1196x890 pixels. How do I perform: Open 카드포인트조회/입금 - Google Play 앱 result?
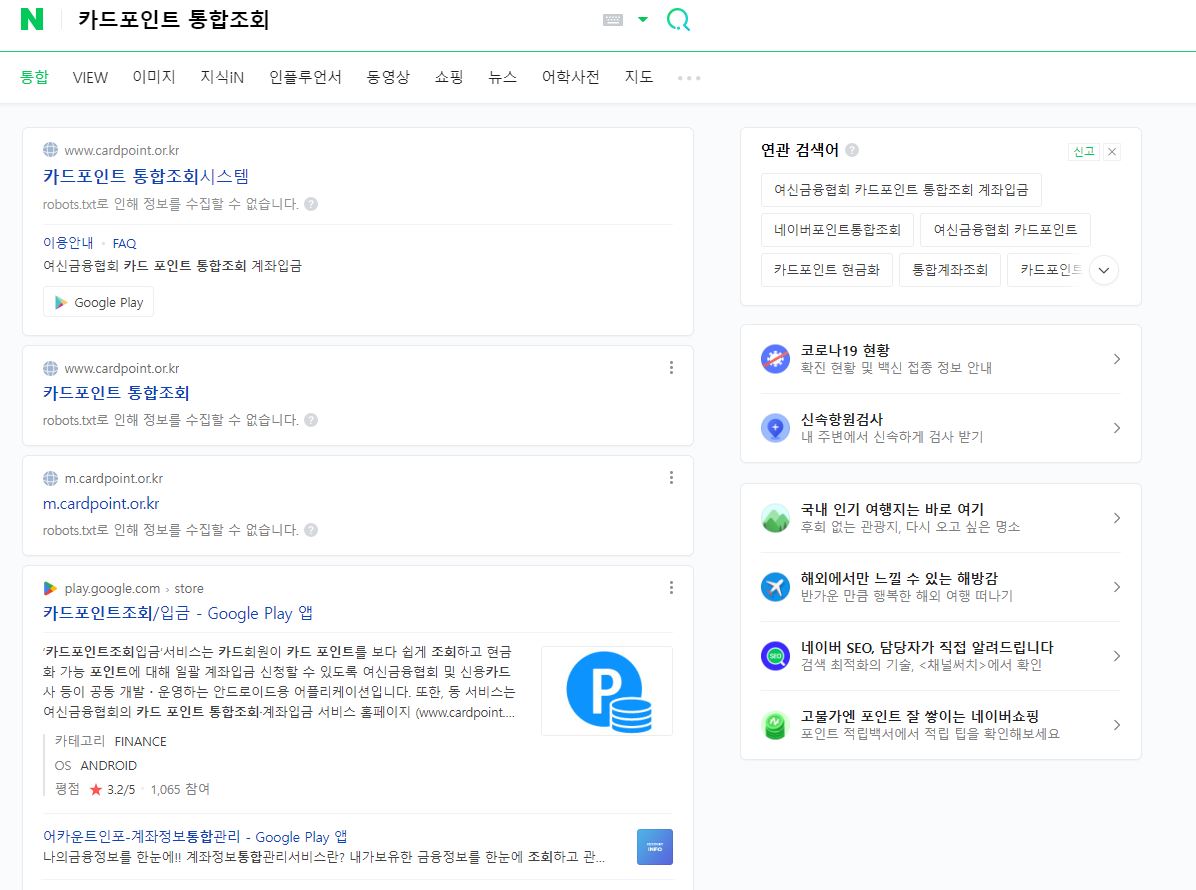pyautogui.click(x=178, y=613)
